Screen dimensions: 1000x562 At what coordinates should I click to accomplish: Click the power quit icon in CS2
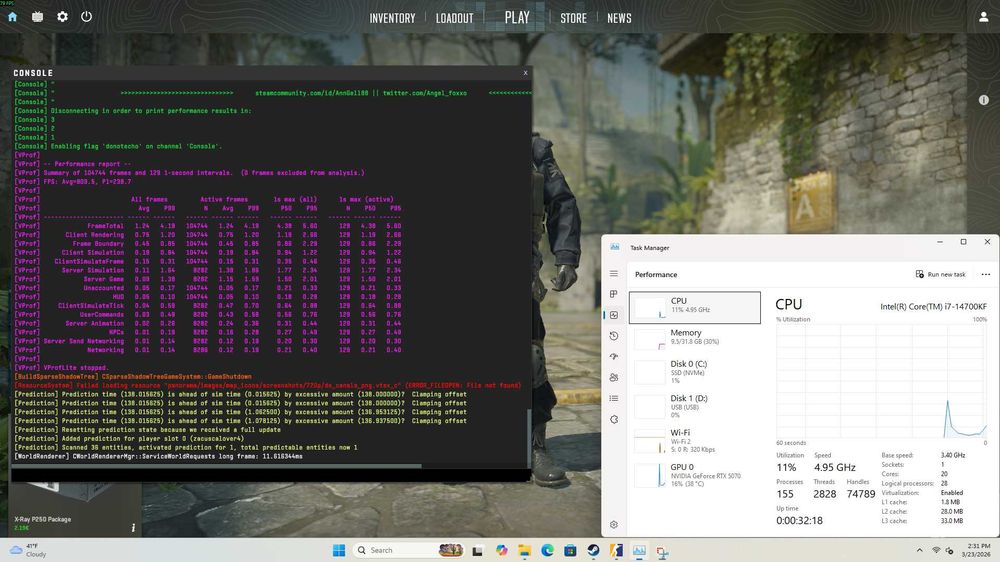tap(87, 17)
